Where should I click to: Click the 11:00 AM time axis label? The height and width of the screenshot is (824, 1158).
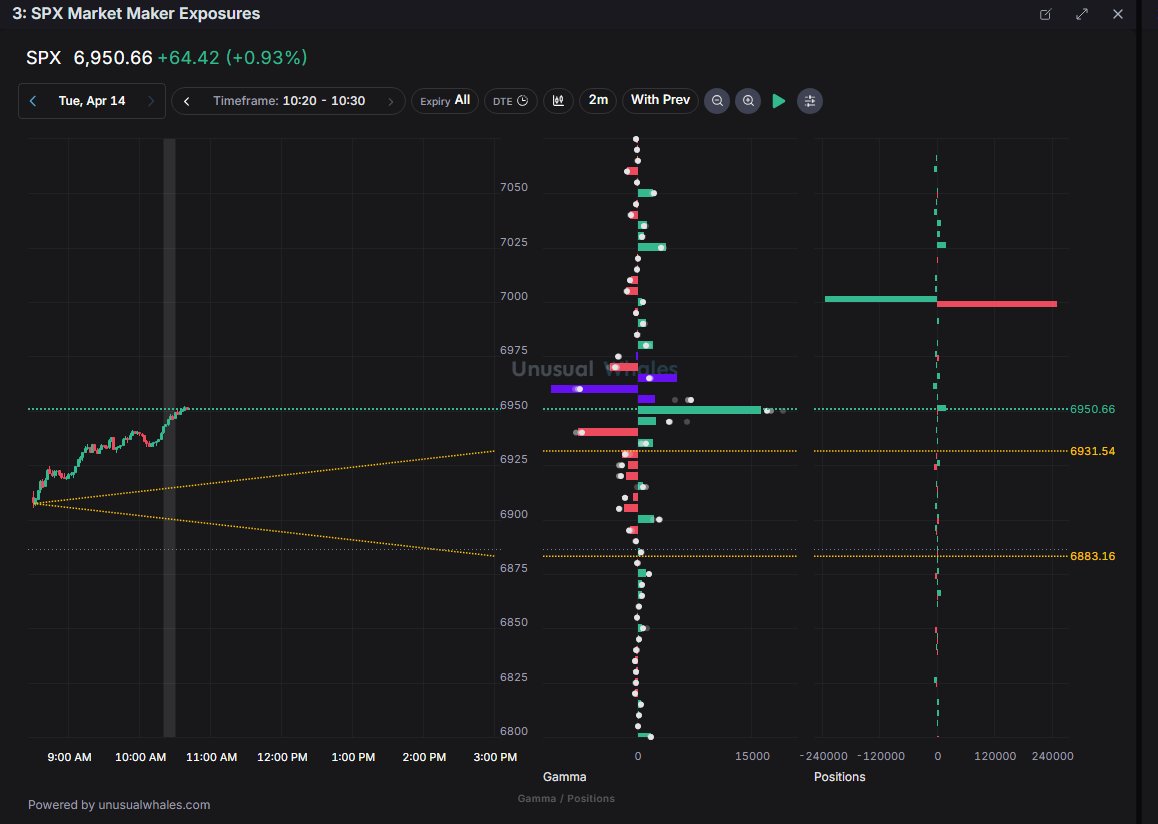(x=211, y=758)
